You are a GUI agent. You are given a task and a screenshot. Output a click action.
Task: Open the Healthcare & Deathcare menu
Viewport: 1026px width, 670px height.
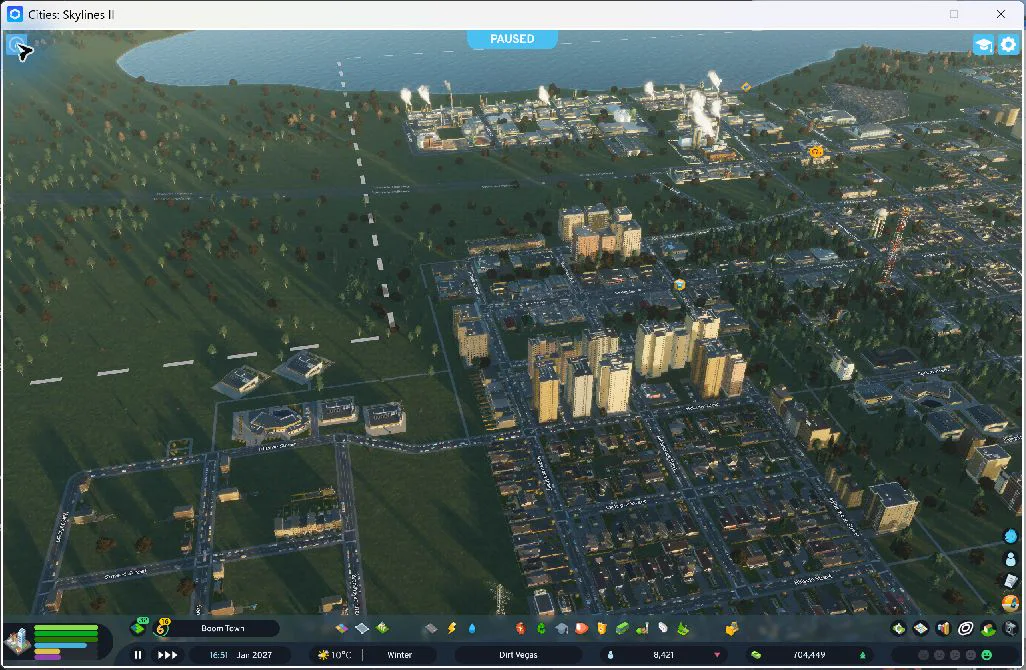click(x=521, y=628)
